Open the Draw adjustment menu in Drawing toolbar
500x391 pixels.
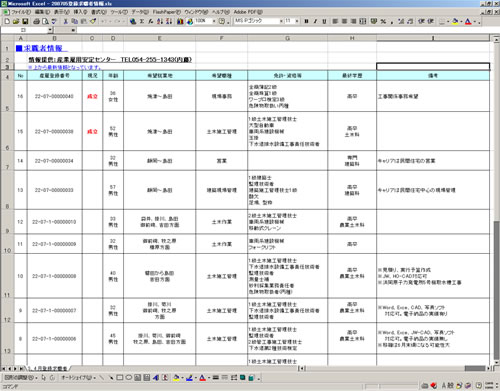pyautogui.click(x=21, y=378)
